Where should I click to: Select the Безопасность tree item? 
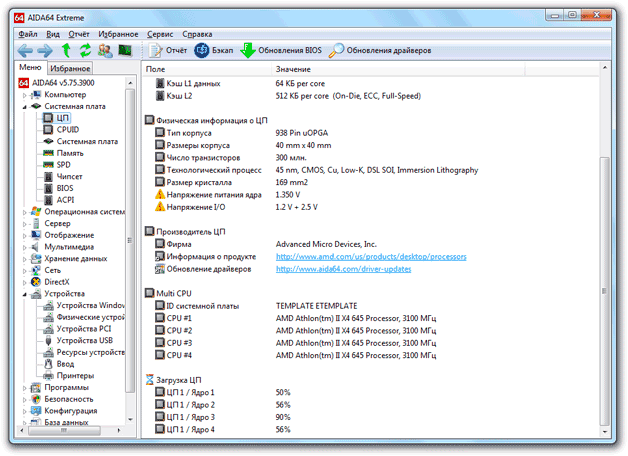click(62, 399)
